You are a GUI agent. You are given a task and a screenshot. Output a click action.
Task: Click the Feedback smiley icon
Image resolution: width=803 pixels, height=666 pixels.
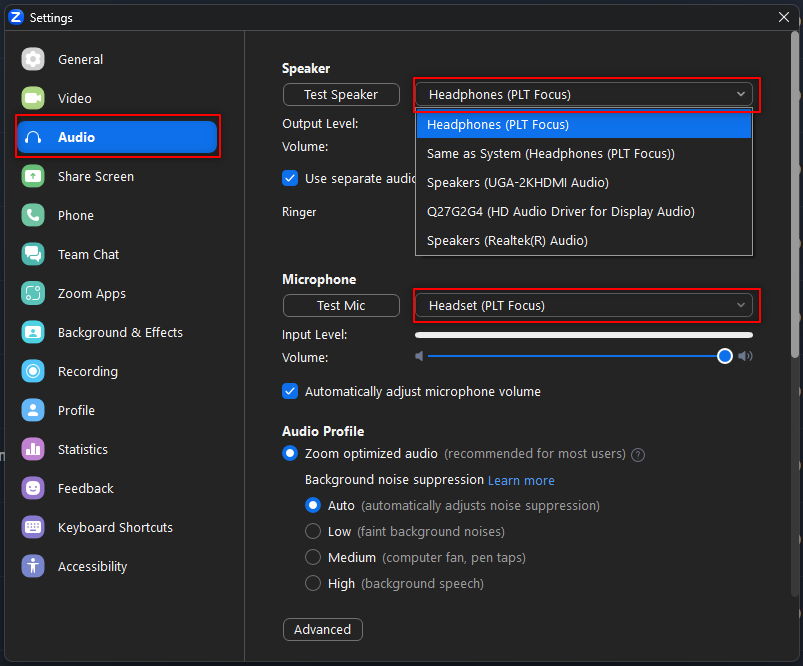[x=33, y=488]
